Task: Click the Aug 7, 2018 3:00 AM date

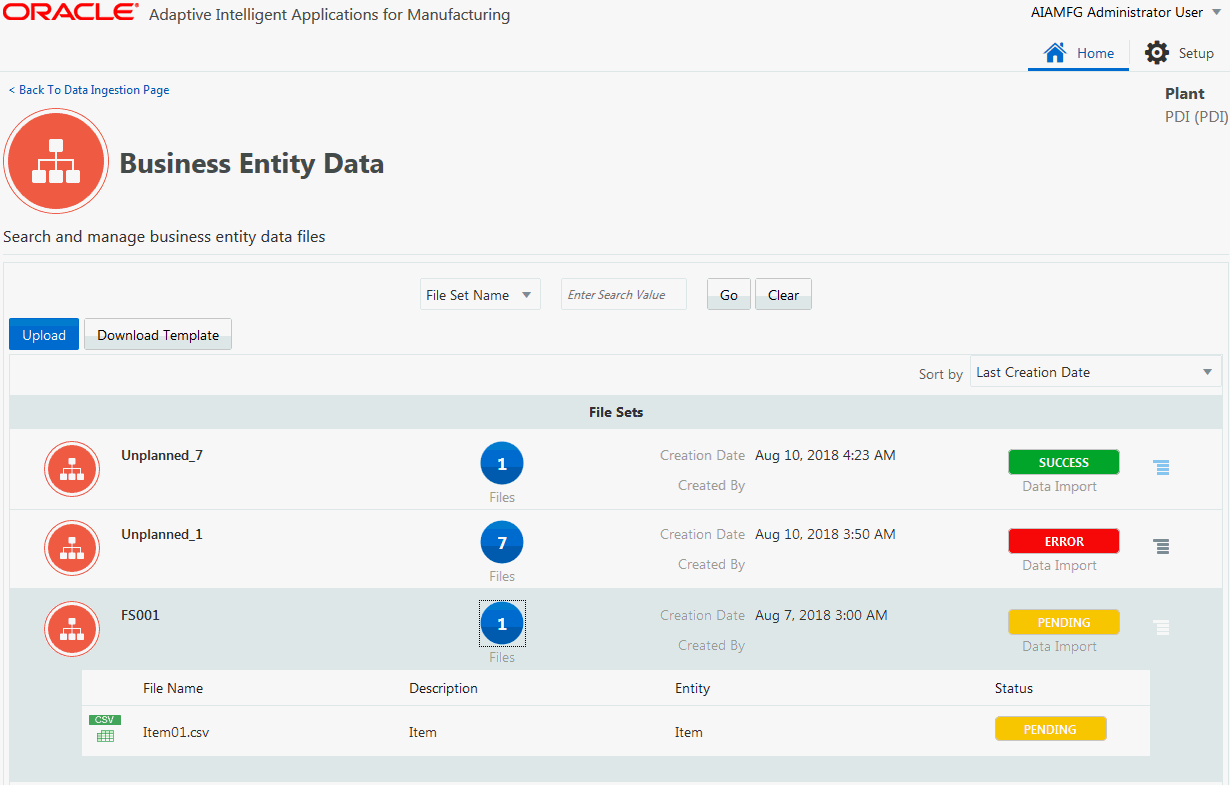Action: [x=821, y=615]
